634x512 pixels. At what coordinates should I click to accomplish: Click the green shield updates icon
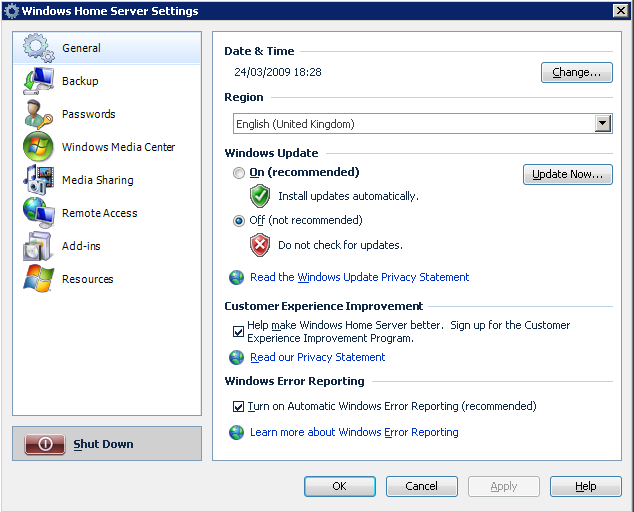point(260,196)
